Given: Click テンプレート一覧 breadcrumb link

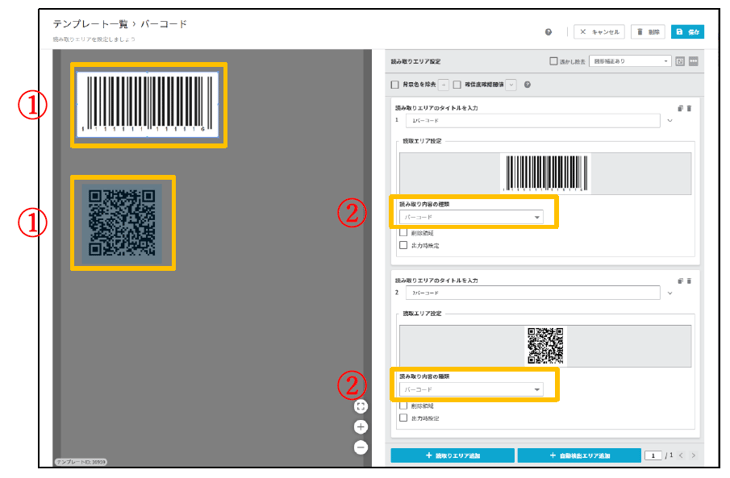Looking at the screenshot, I should [84, 24].
